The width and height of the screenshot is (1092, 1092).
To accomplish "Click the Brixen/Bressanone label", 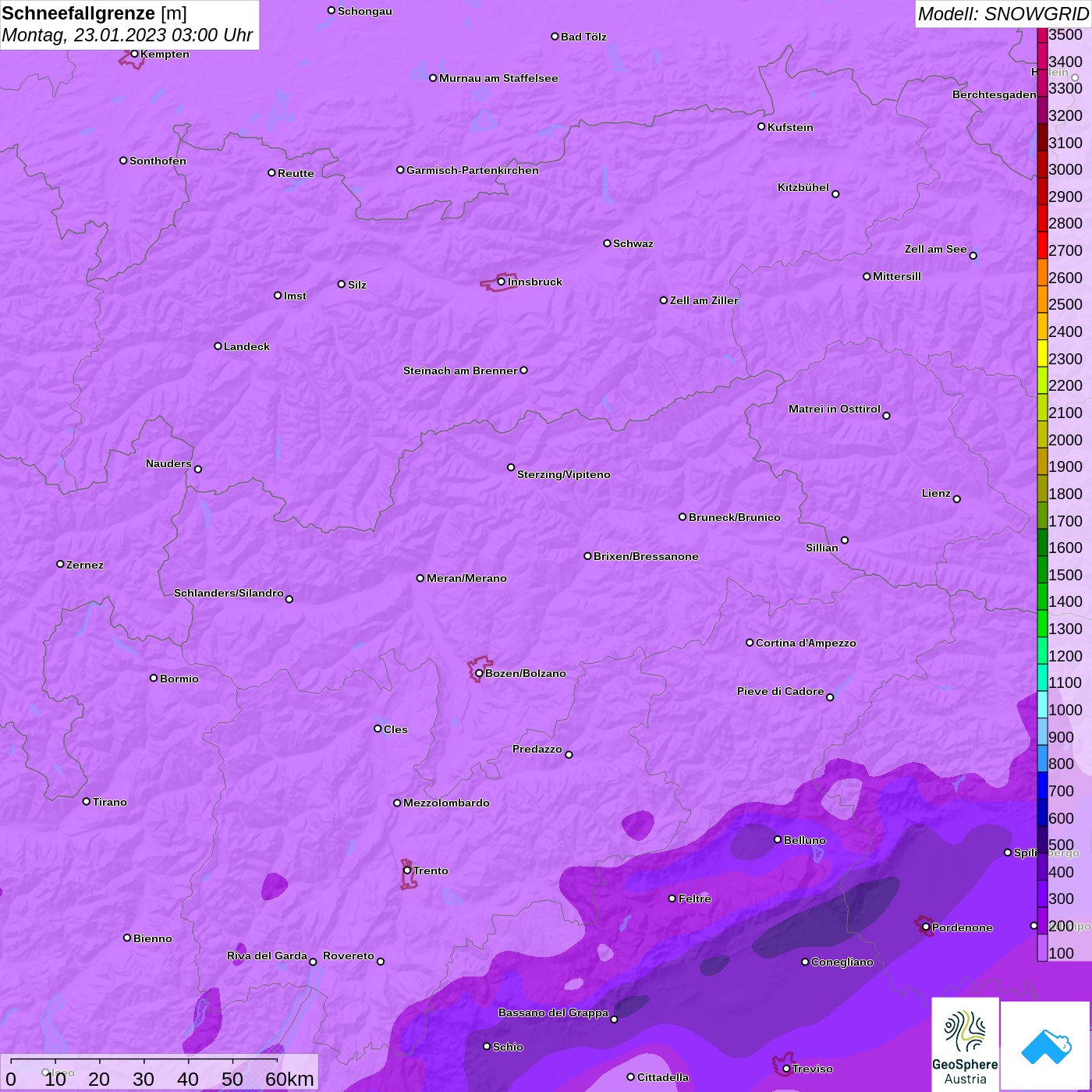I will (x=646, y=556).
